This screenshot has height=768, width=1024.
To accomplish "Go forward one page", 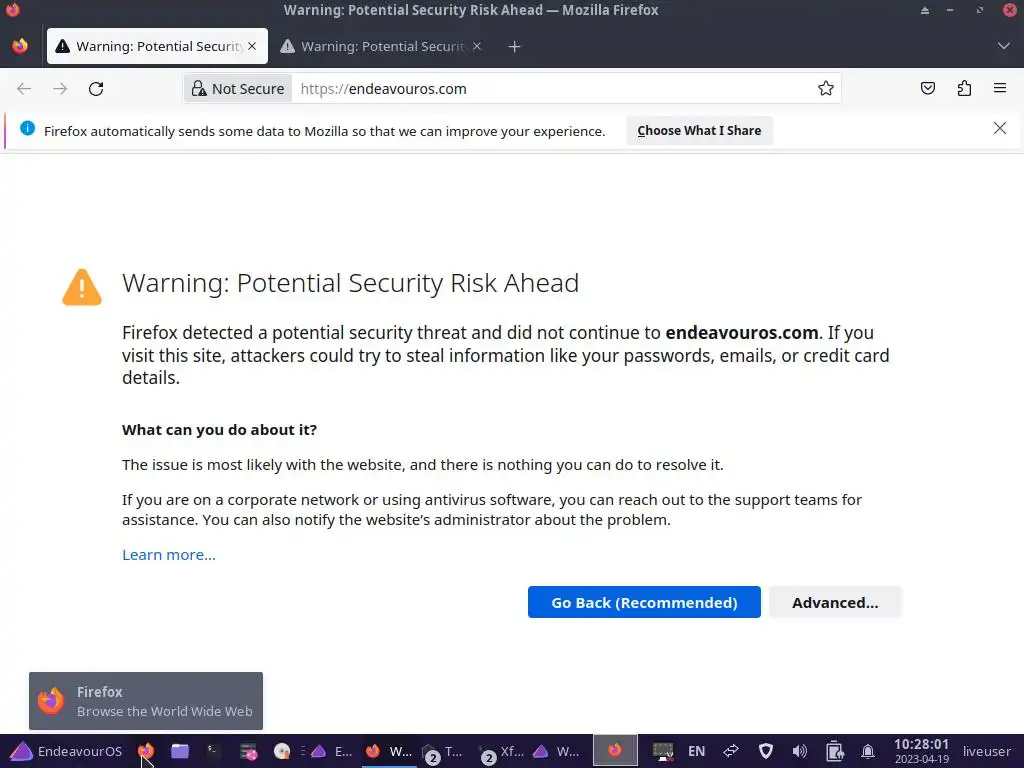I will coord(60,89).
